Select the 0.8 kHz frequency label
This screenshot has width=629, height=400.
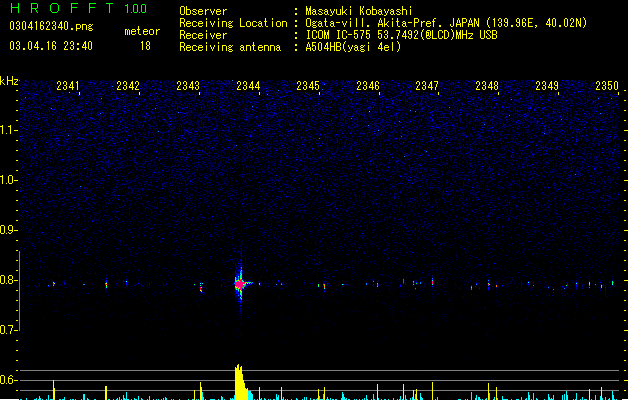point(8,280)
